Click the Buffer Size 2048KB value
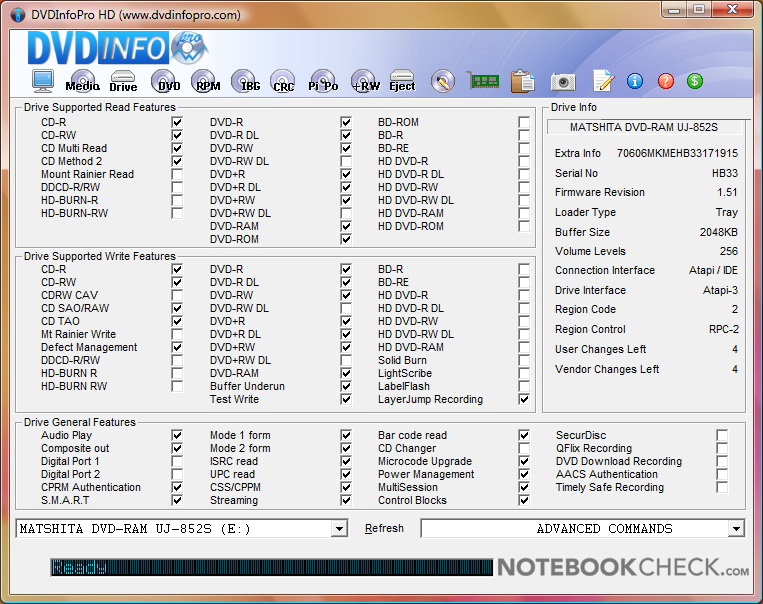Screen dimensions: 763x604 point(719,232)
